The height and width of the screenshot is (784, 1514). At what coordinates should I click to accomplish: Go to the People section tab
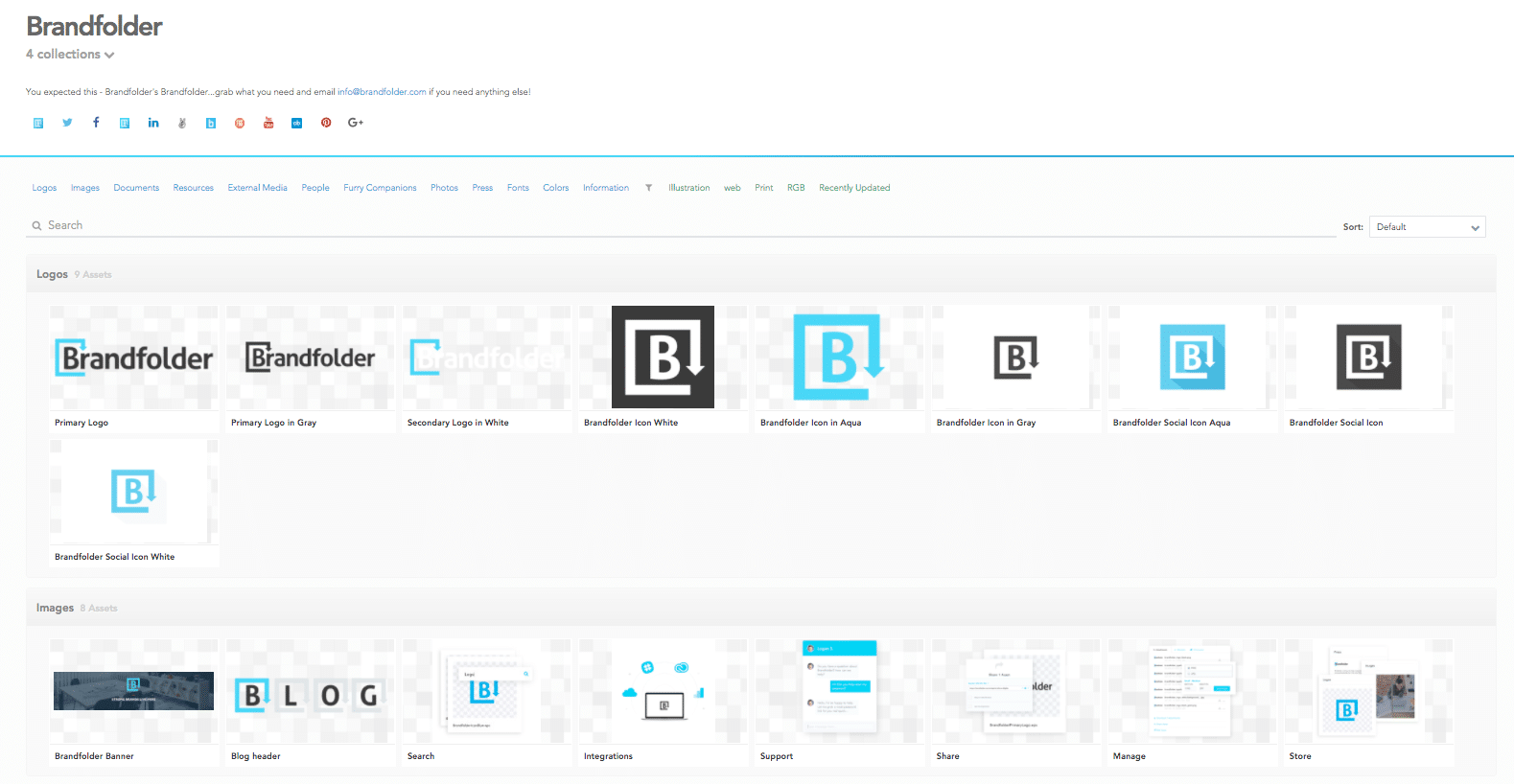[x=315, y=188]
